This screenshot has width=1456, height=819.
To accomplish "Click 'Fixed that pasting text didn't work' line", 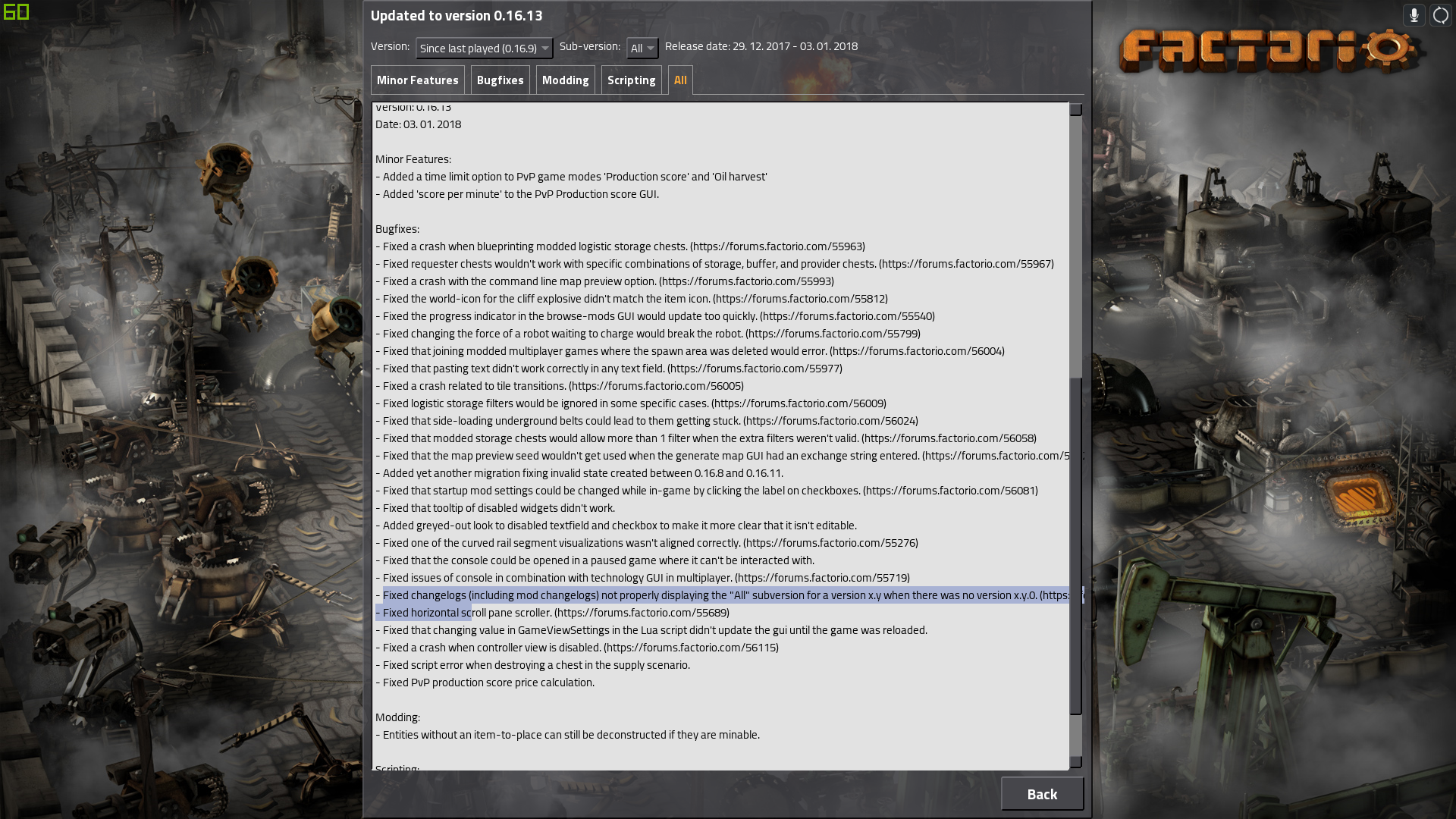I will click(608, 369).
